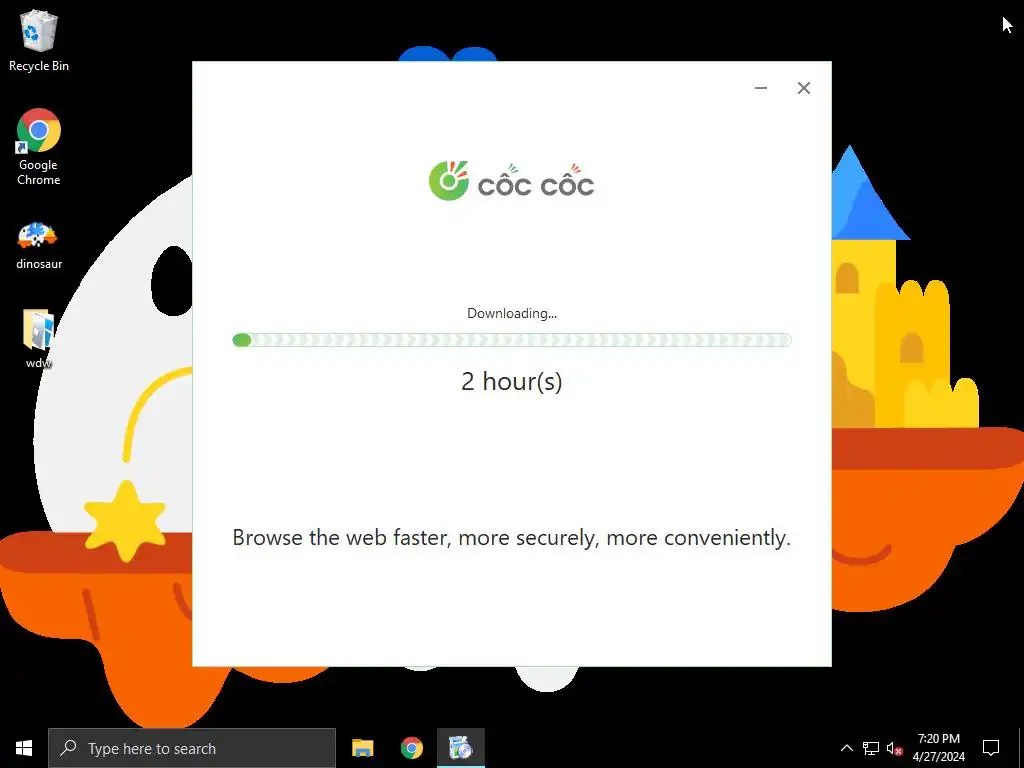1024x768 pixels.
Task: Open File Explorer from the taskbar
Action: point(362,748)
